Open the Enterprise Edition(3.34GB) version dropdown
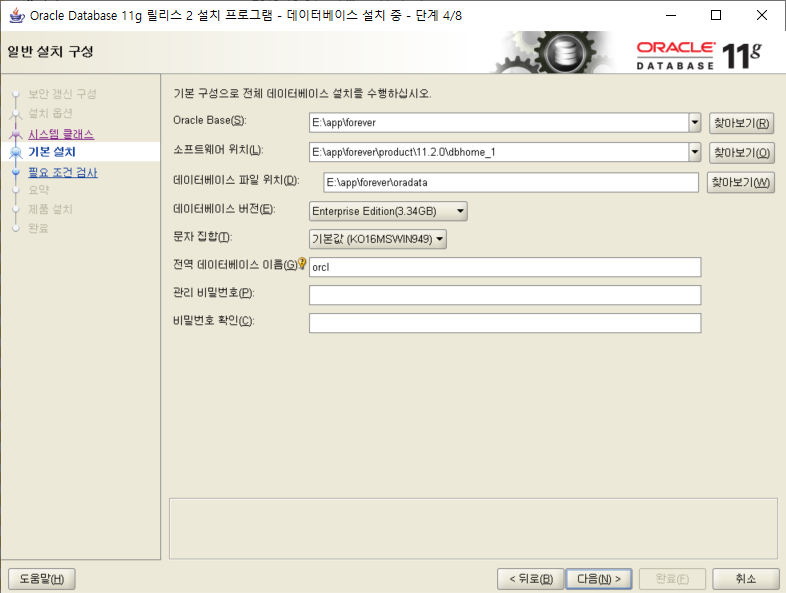 (388, 211)
